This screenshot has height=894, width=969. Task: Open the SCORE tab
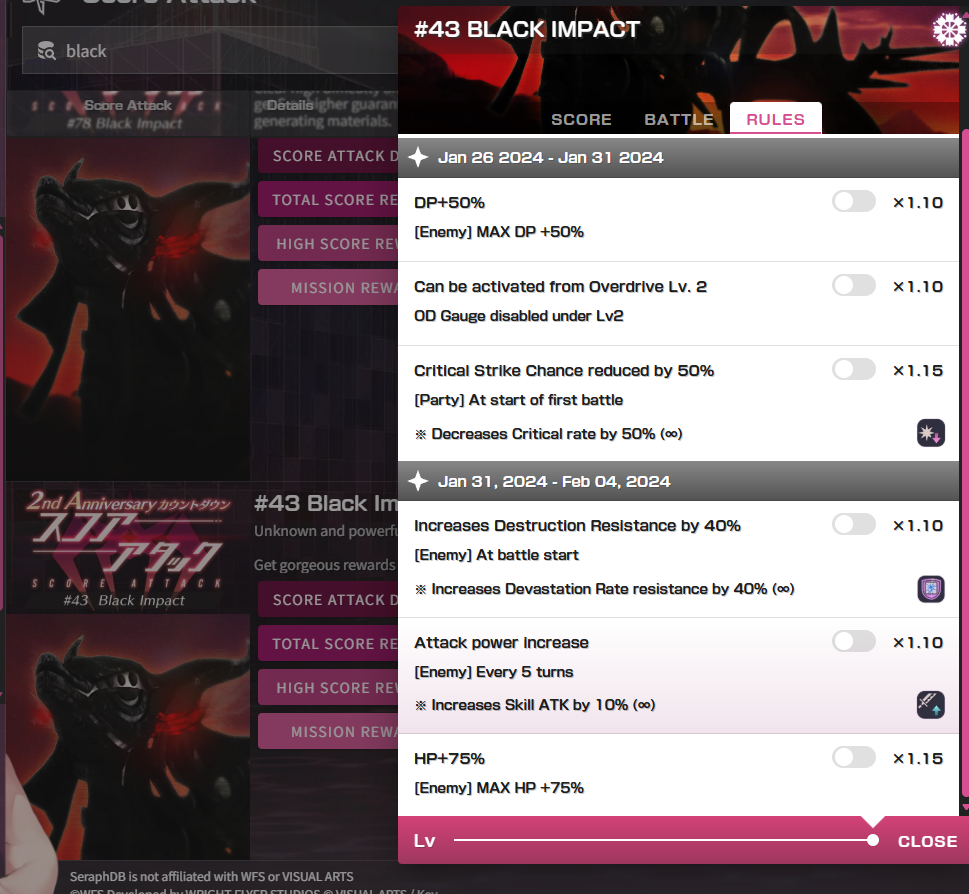[x=581, y=119]
